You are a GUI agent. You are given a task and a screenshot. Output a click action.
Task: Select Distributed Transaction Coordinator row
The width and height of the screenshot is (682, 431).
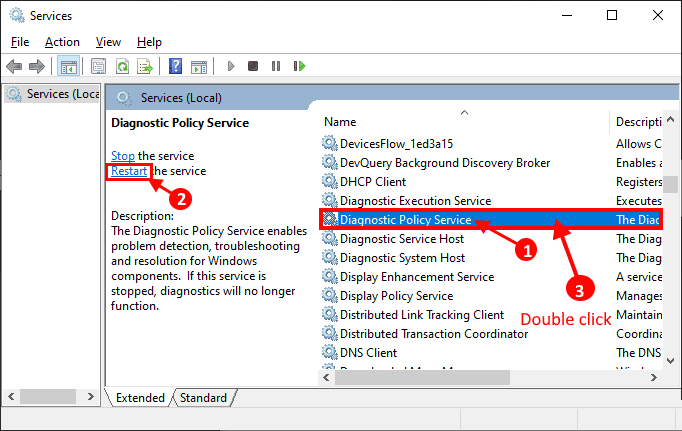point(491,334)
